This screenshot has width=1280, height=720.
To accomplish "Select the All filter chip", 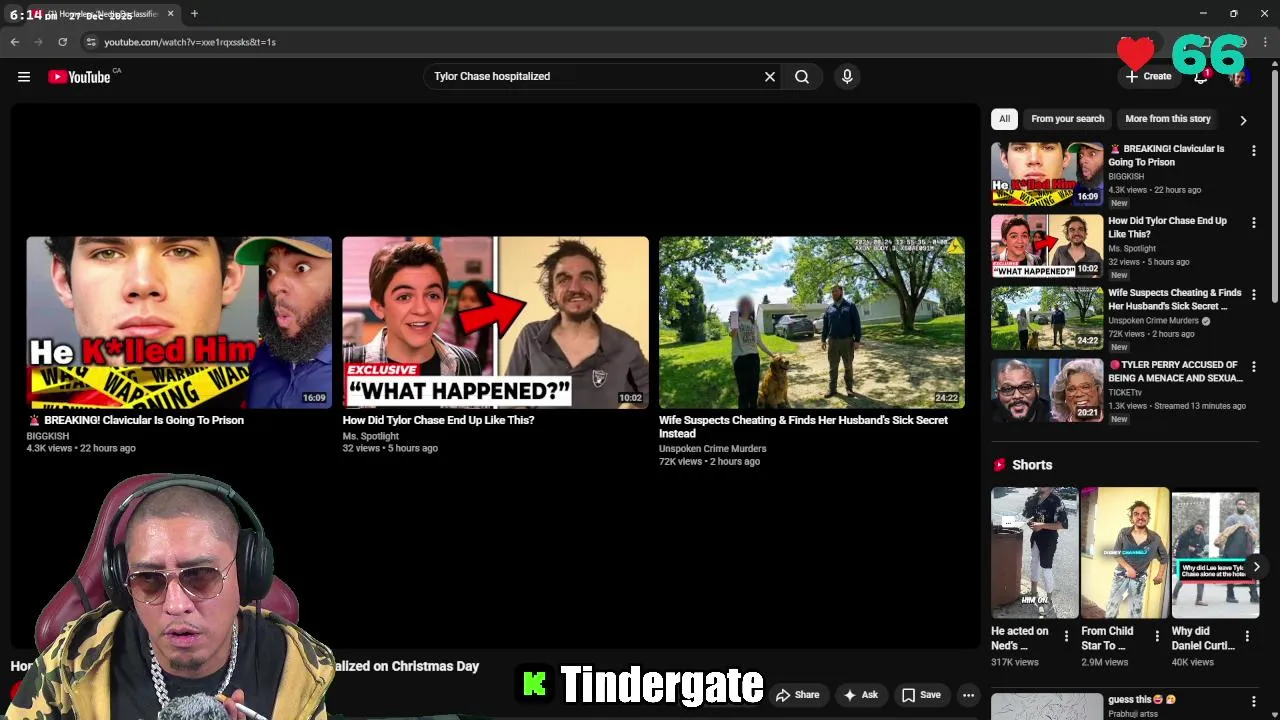I will point(1004,119).
